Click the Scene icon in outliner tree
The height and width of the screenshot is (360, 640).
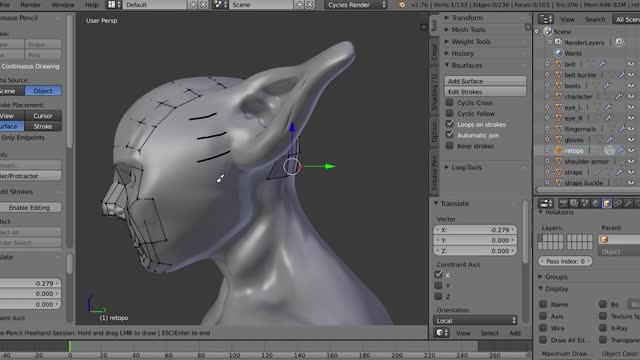click(x=548, y=31)
